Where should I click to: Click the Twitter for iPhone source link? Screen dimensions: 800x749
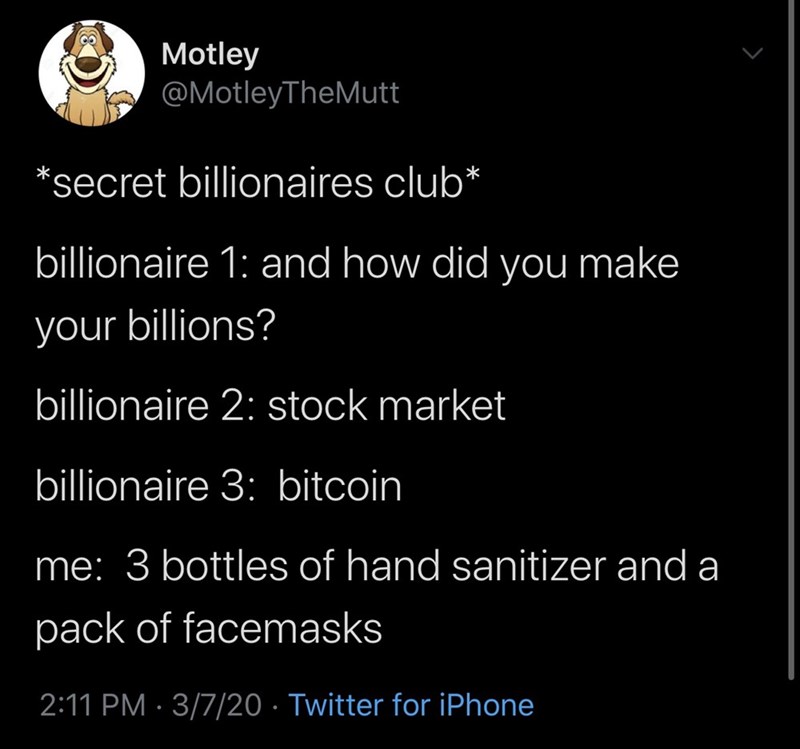[x=410, y=705]
